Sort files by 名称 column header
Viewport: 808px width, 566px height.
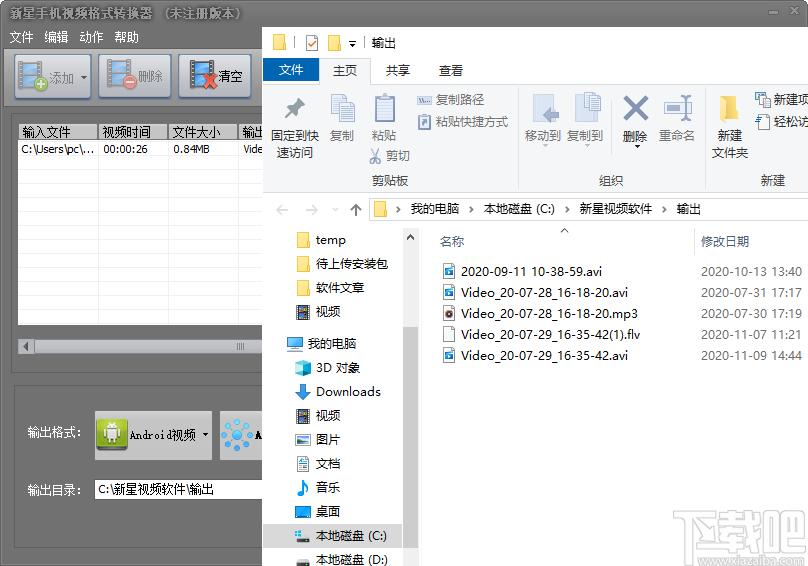tap(452, 241)
